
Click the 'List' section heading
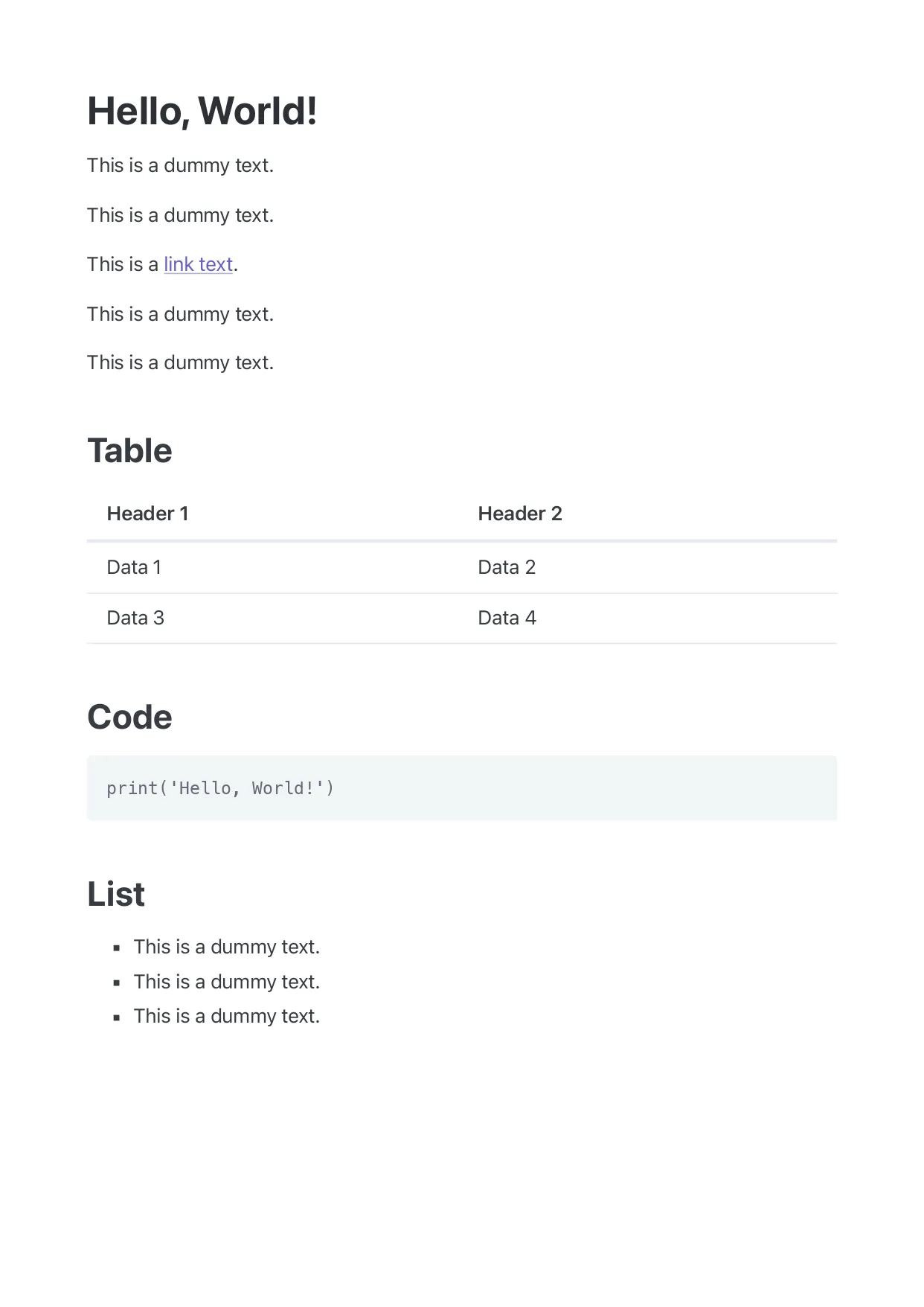coord(116,894)
